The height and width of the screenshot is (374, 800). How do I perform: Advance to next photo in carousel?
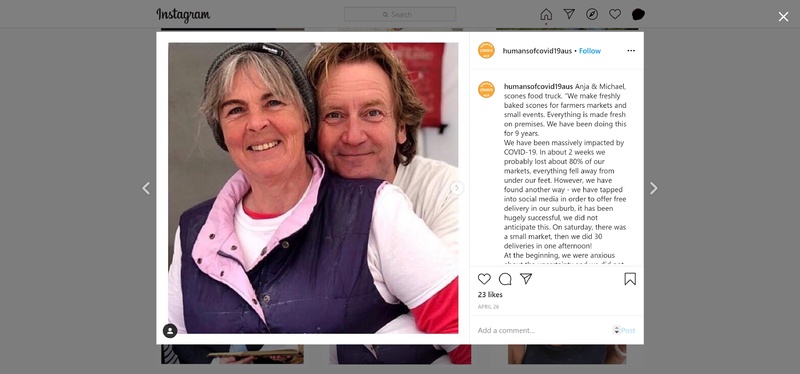(x=457, y=188)
